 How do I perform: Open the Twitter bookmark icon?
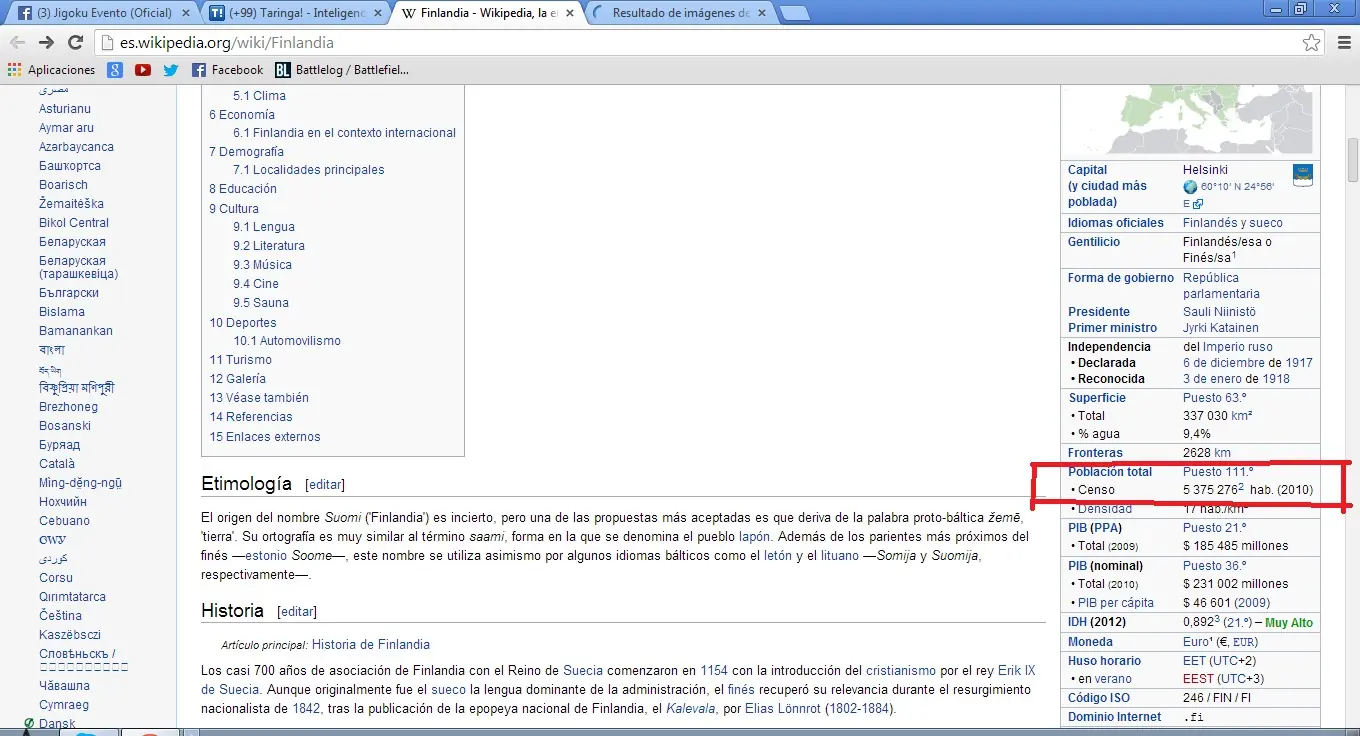[x=171, y=70]
